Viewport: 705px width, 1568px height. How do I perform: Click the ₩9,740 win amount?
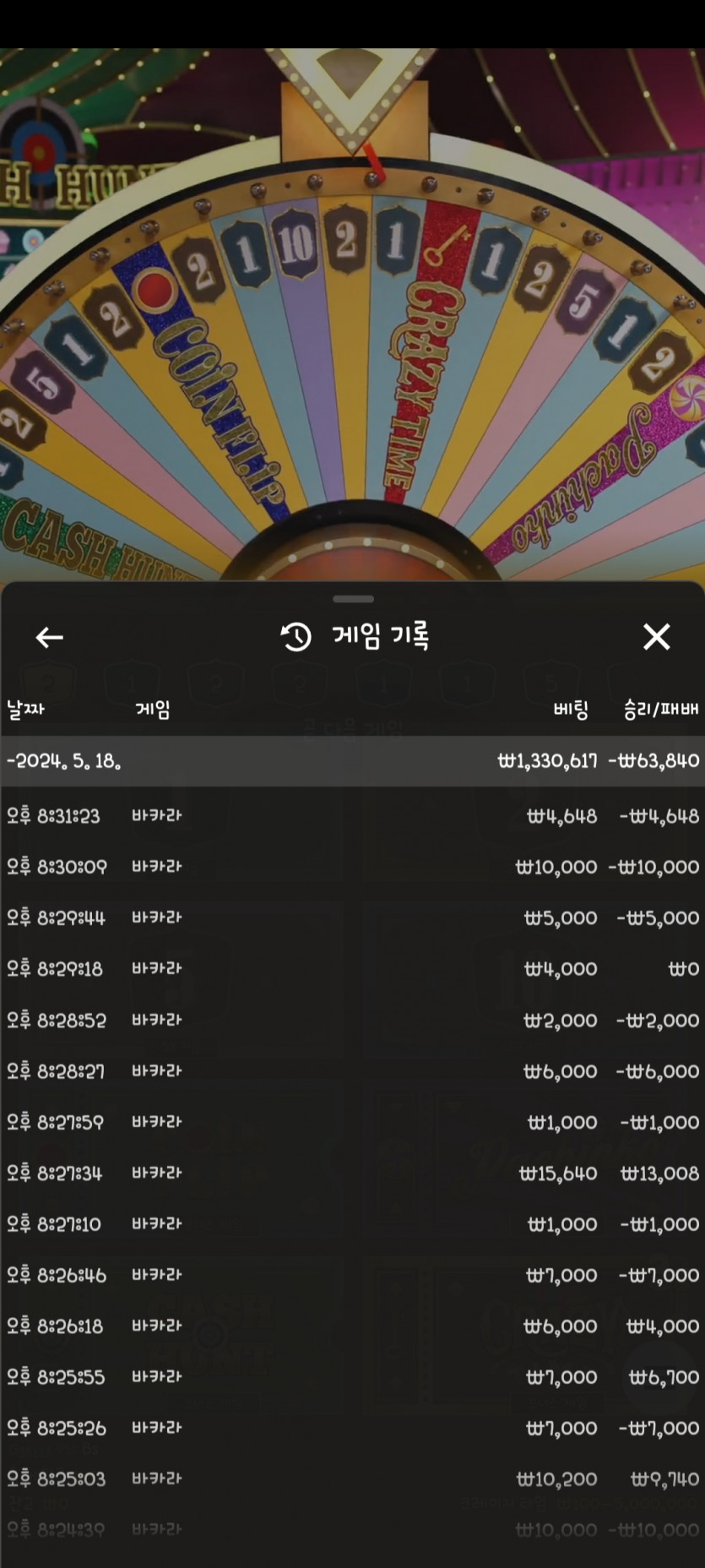[x=664, y=1479]
